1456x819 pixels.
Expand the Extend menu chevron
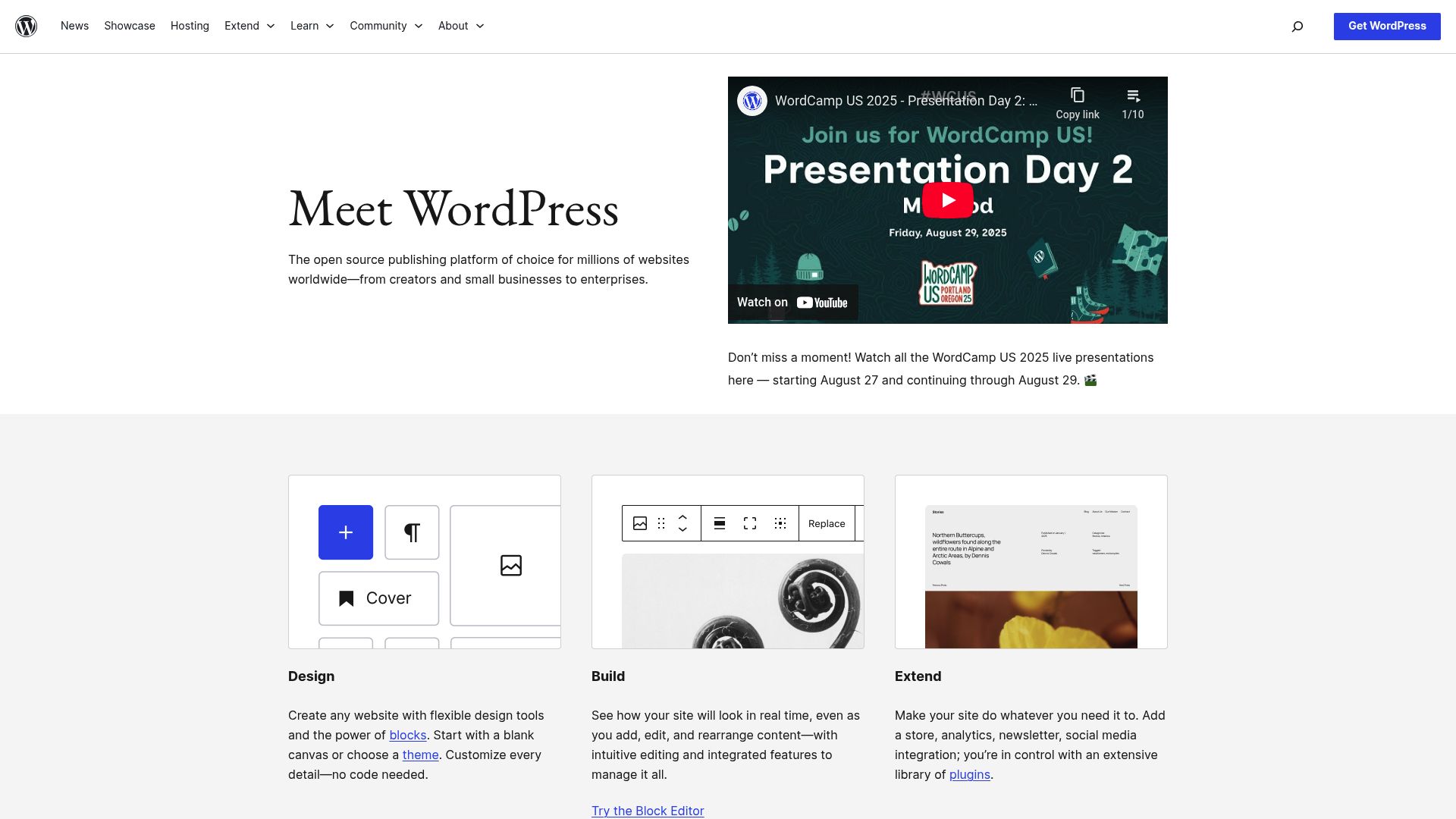tap(271, 27)
